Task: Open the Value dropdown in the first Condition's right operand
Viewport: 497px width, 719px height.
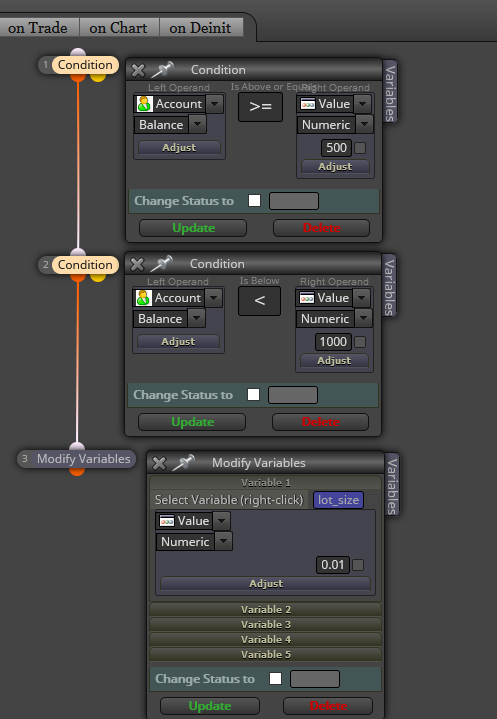Action: (x=363, y=104)
